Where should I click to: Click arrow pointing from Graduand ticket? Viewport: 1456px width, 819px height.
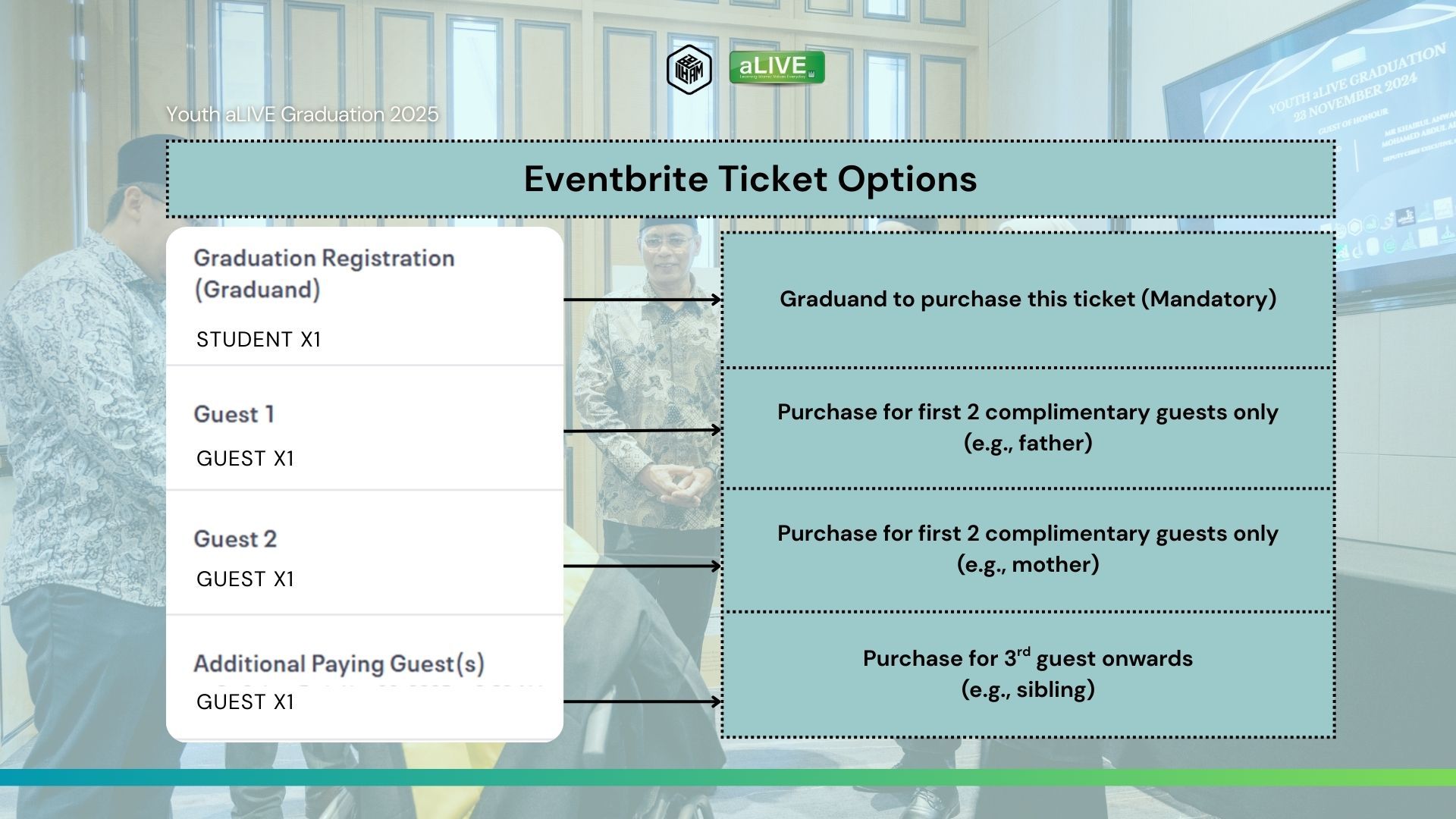tap(642, 300)
